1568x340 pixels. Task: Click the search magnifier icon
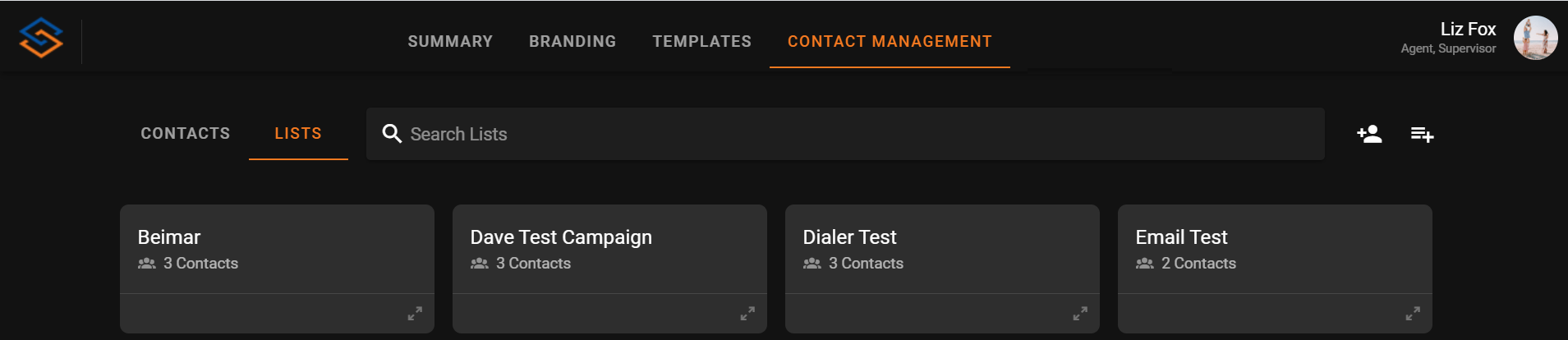pos(392,134)
